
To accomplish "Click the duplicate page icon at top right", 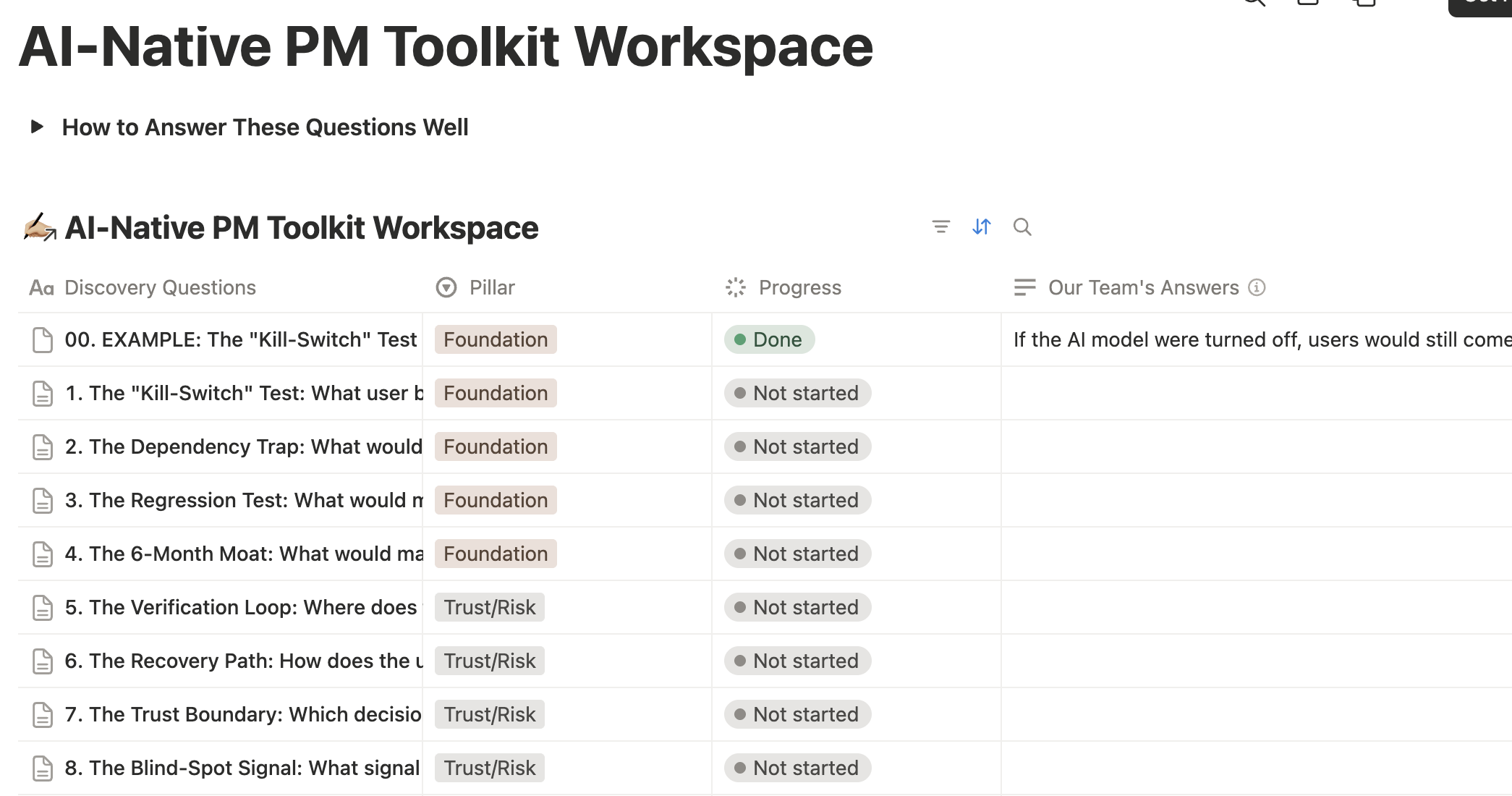I will pyautogui.click(x=1364, y=4).
